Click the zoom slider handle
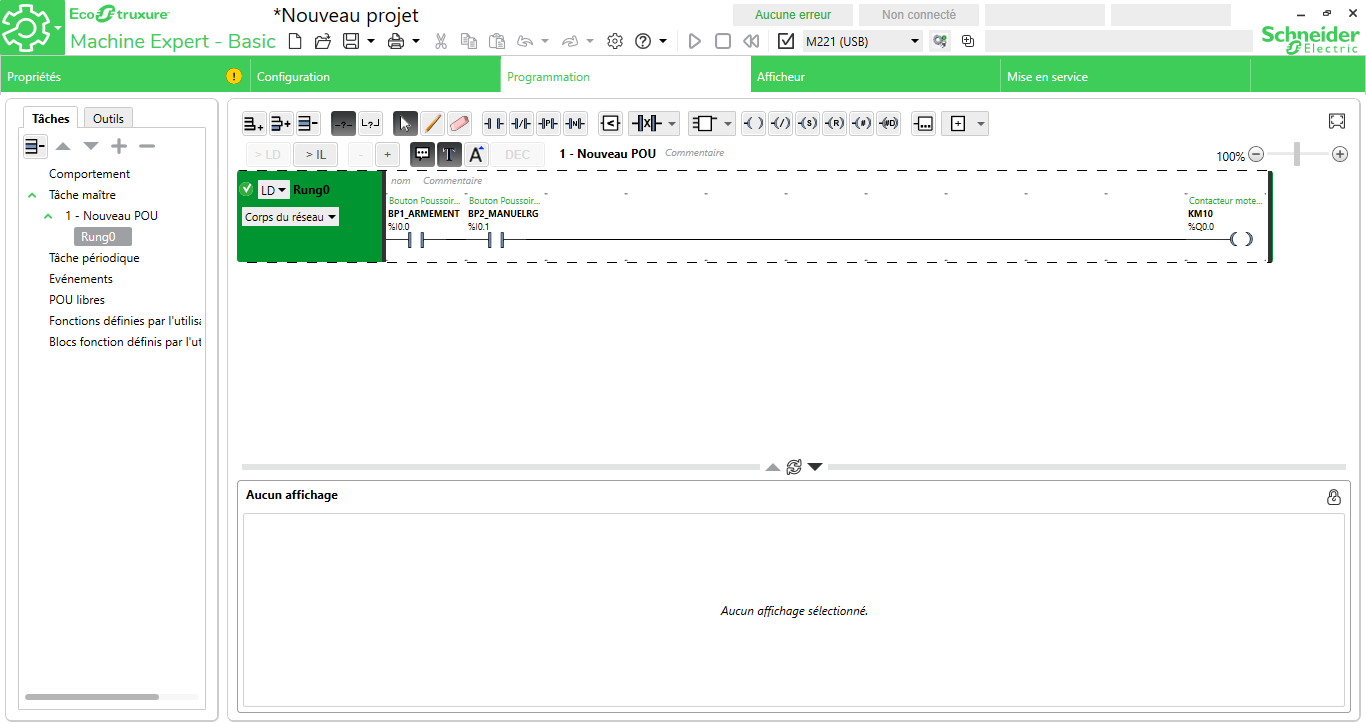Viewport: 1366px width, 723px height. coord(1297,154)
